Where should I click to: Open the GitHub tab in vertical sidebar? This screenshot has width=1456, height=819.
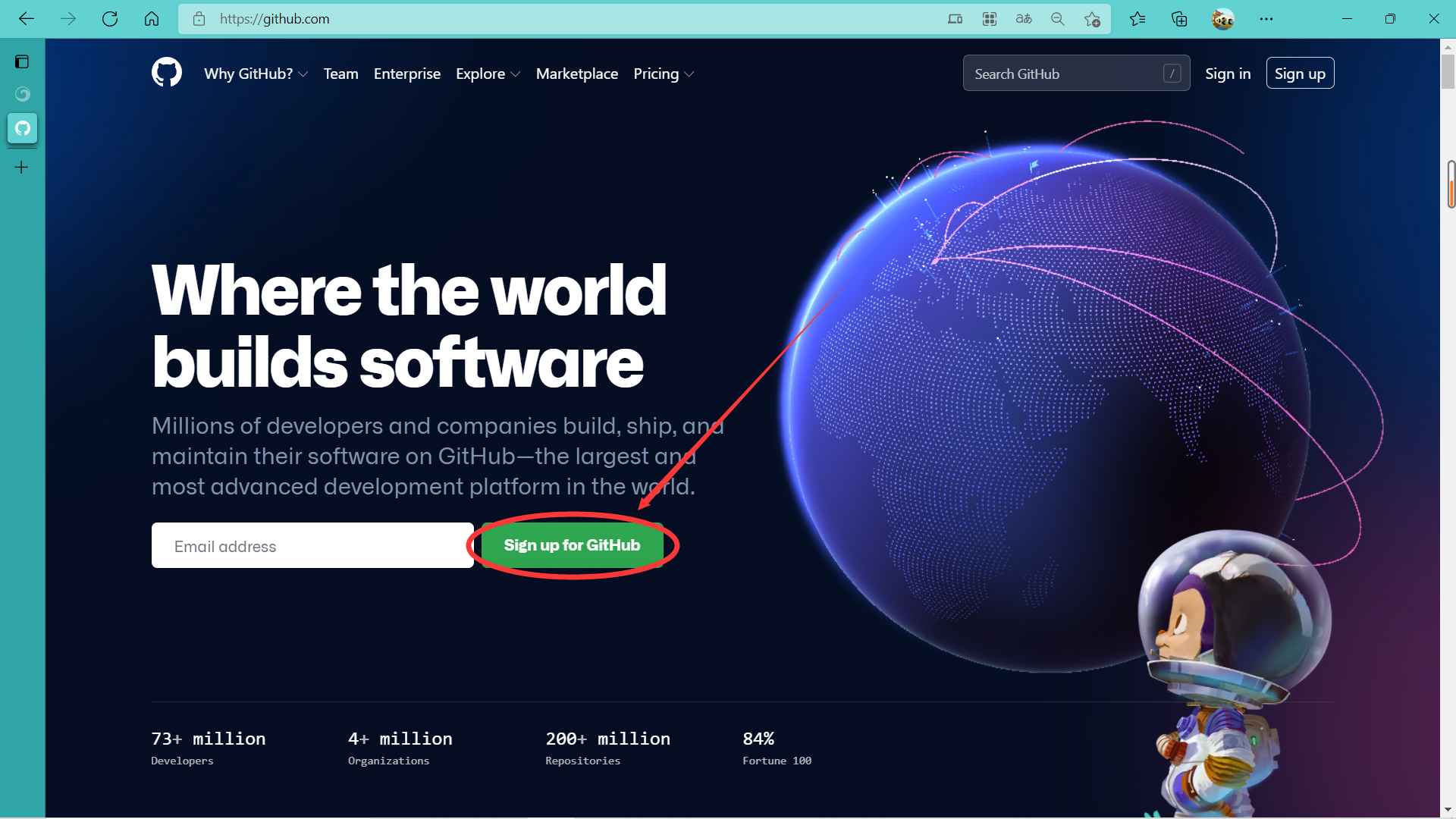[x=23, y=128]
